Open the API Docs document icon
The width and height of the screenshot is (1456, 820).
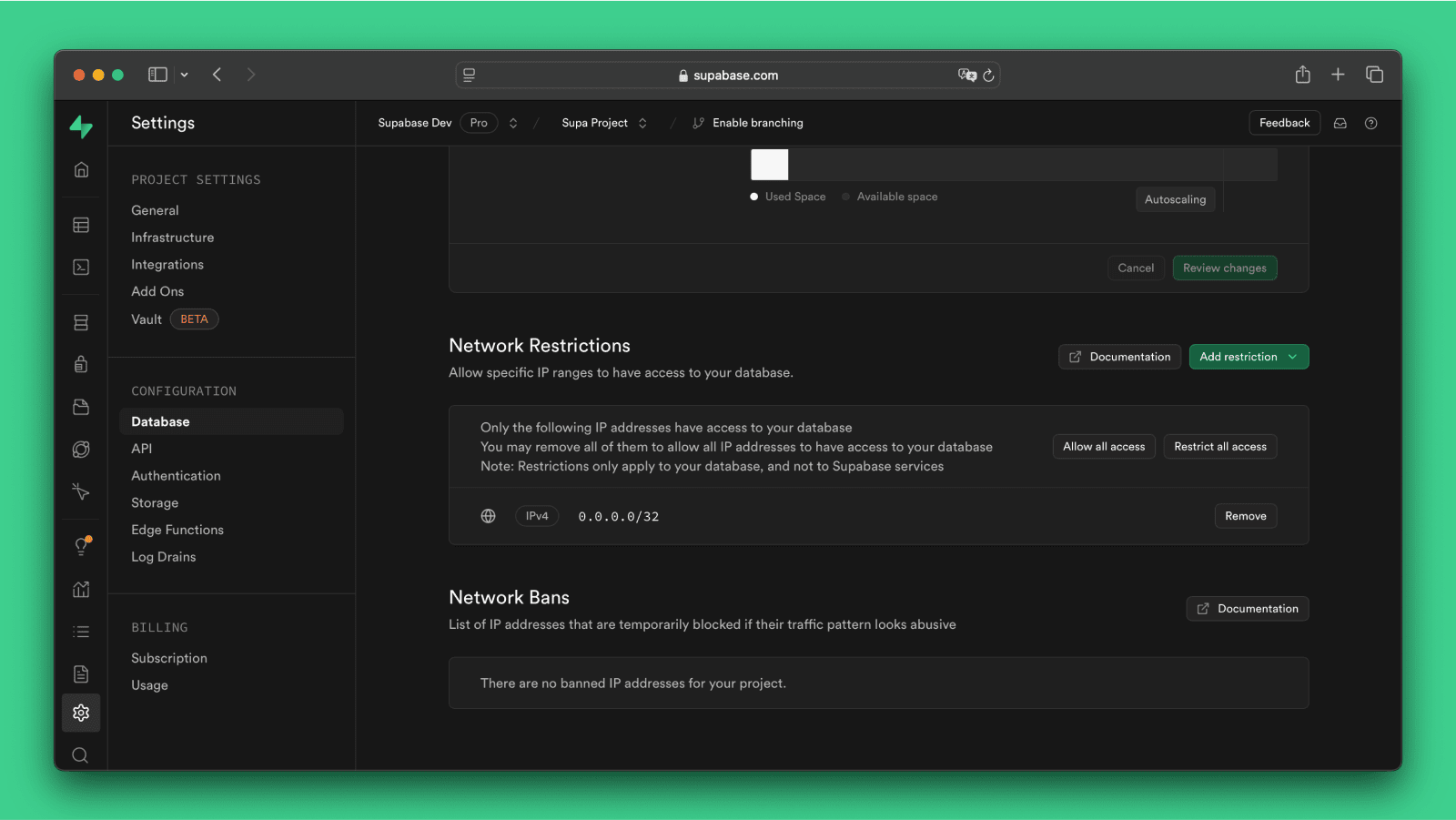pyautogui.click(x=81, y=673)
